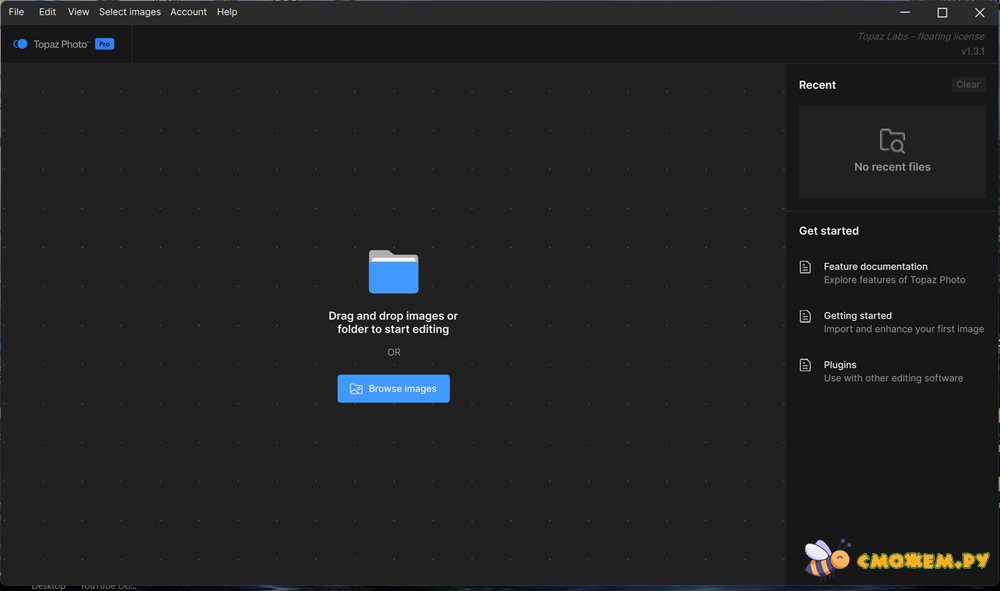Expand the Select images menu
Screen dimensions: 1000x591
129,12
